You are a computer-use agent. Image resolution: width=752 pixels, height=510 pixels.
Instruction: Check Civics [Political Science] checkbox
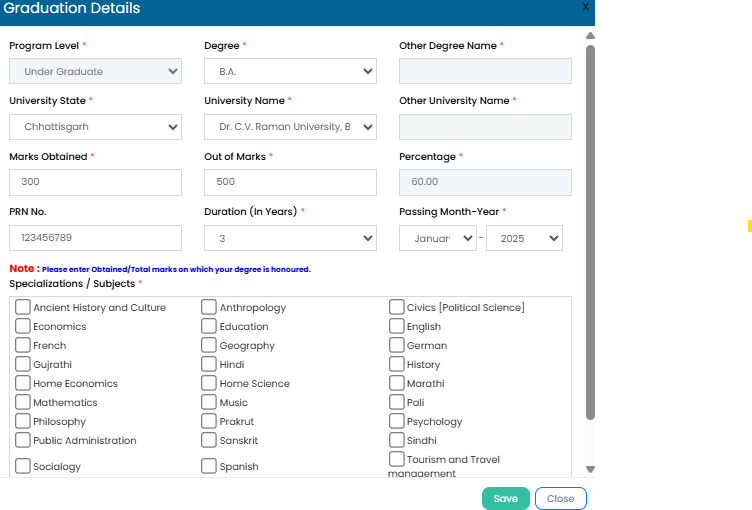397,307
